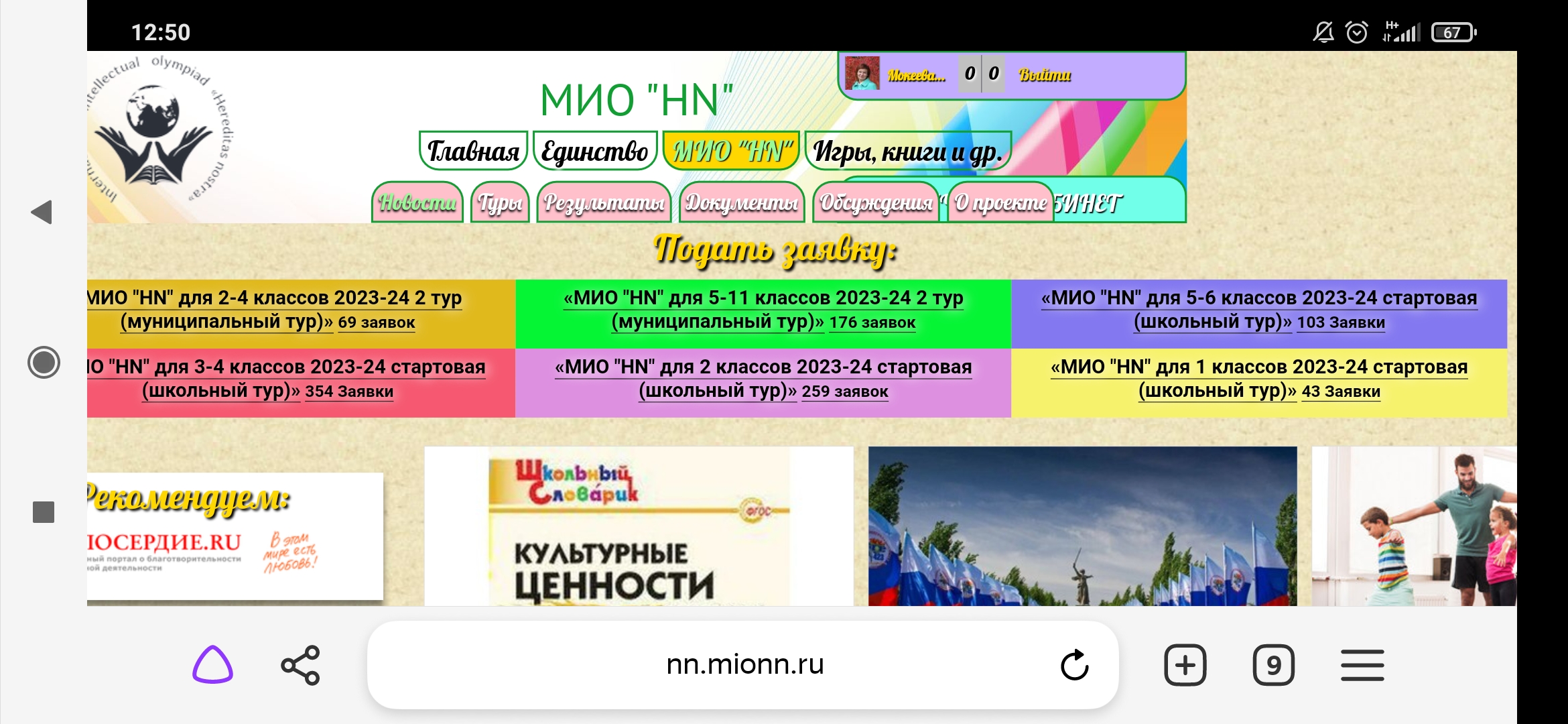Reload the page with the refresh icon

tap(1075, 665)
